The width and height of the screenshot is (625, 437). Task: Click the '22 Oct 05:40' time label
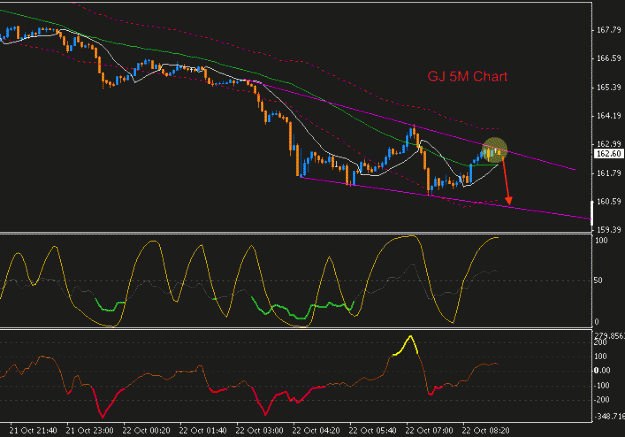click(x=373, y=431)
